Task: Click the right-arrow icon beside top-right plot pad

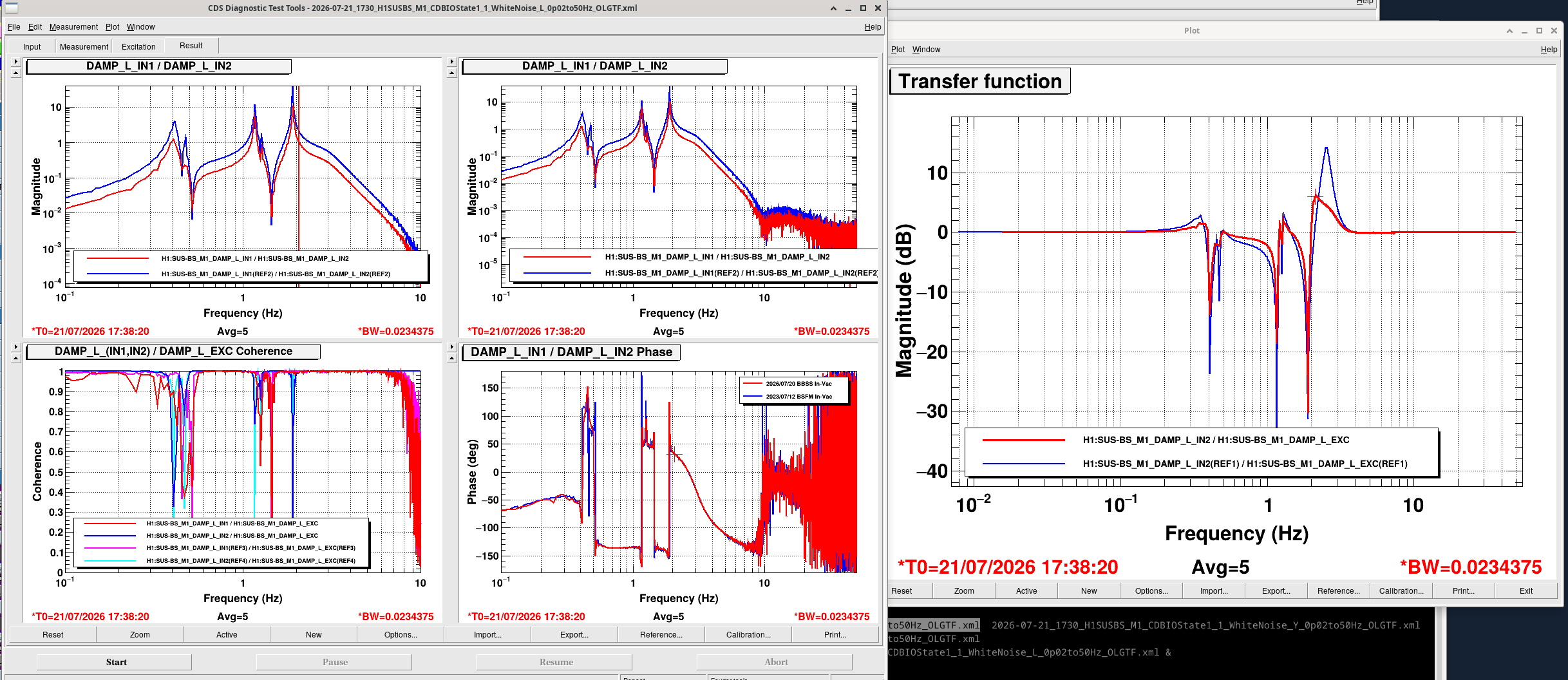Action: [x=451, y=62]
